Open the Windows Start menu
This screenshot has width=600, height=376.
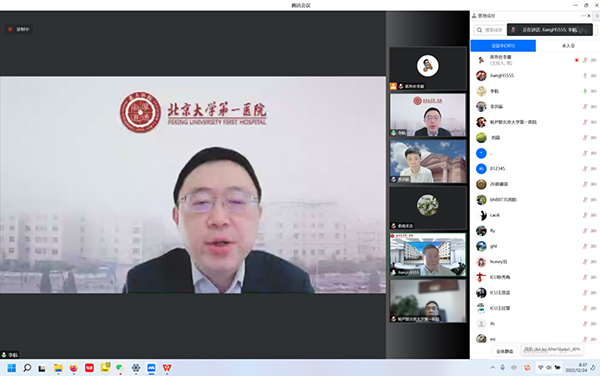coord(11,368)
